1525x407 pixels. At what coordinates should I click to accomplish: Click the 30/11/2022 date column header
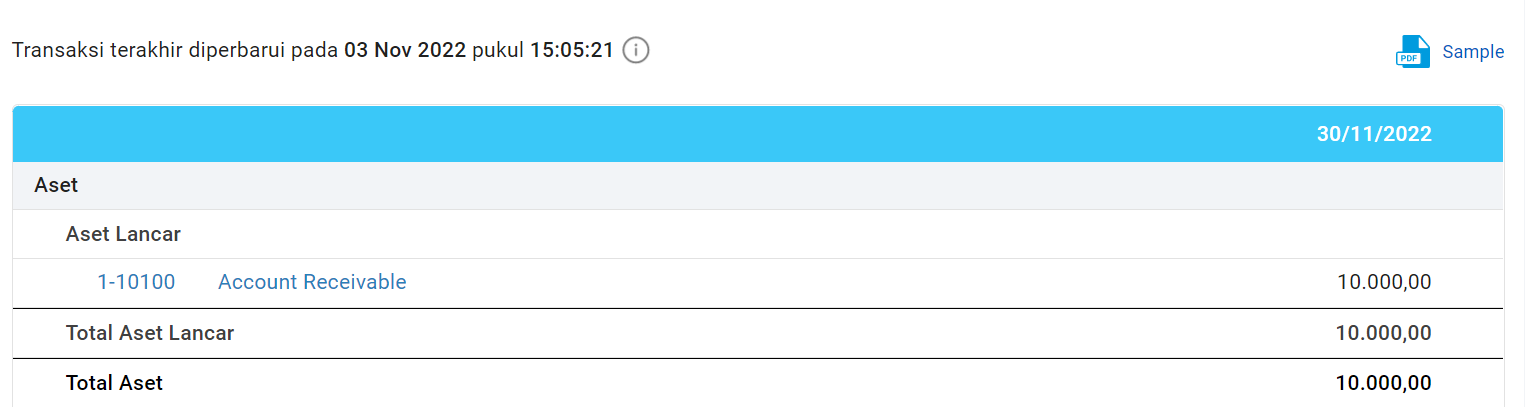[x=1373, y=134]
